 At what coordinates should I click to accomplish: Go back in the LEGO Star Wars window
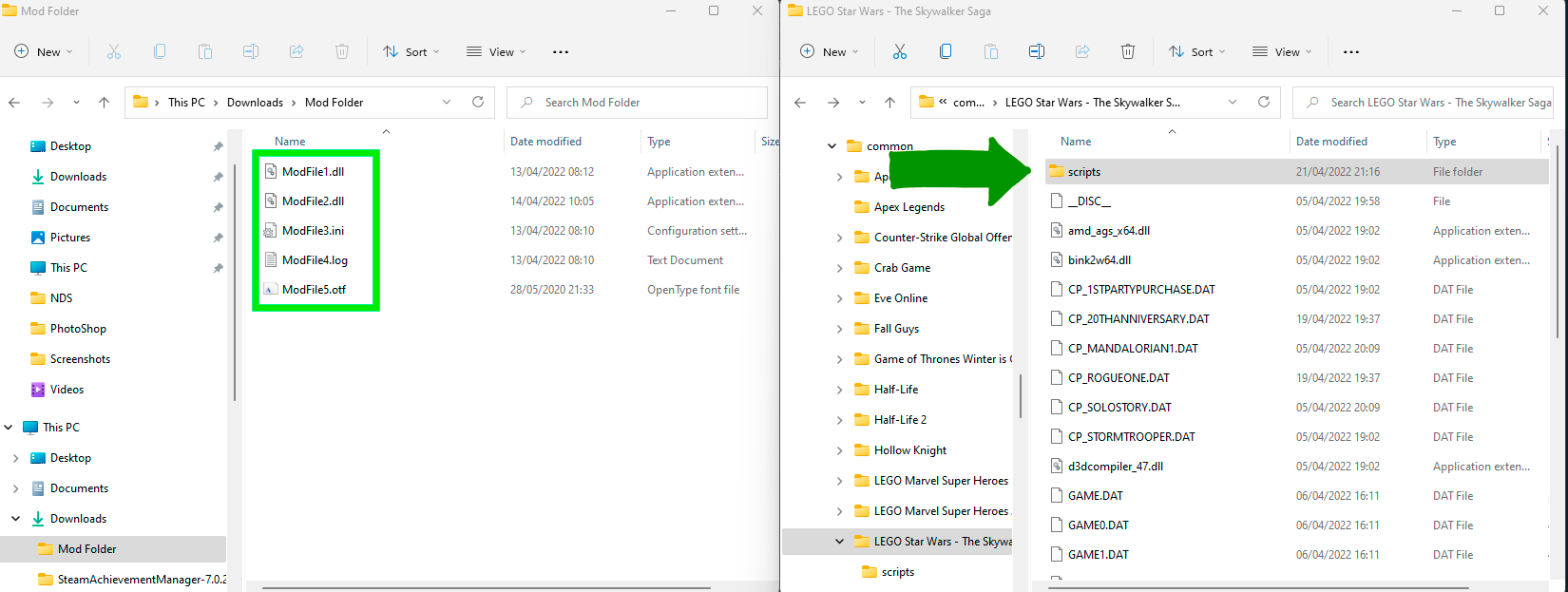800,103
